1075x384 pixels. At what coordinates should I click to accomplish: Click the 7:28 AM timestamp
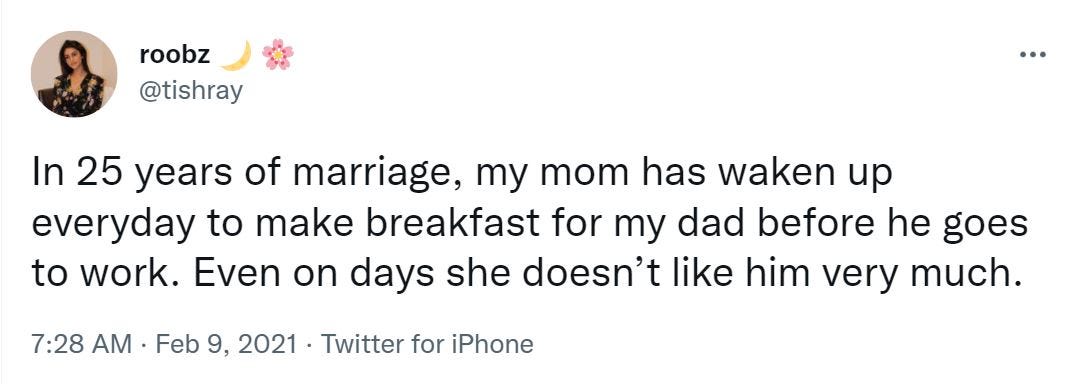click(82, 344)
